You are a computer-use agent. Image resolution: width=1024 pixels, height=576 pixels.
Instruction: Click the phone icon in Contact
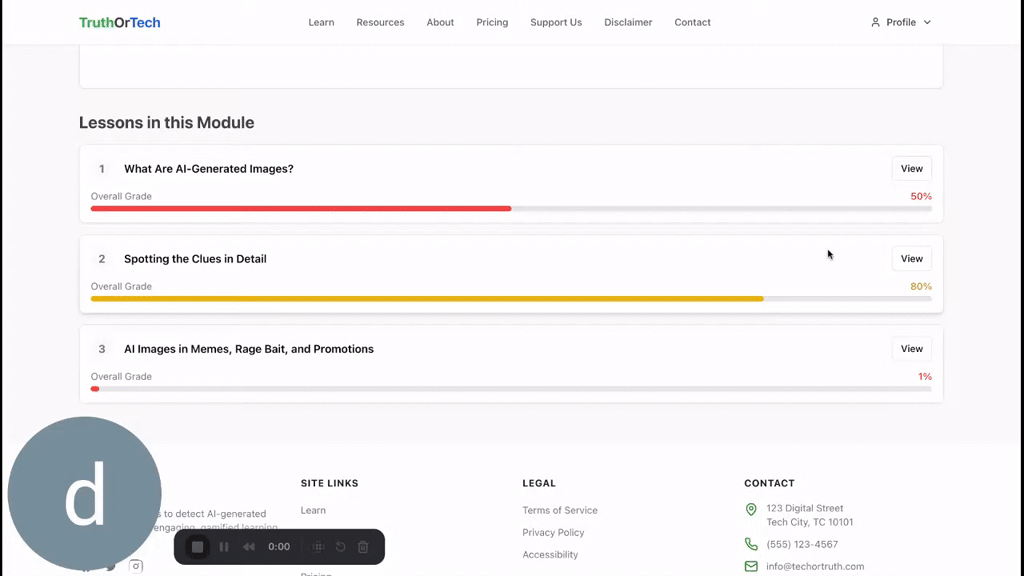(x=751, y=544)
